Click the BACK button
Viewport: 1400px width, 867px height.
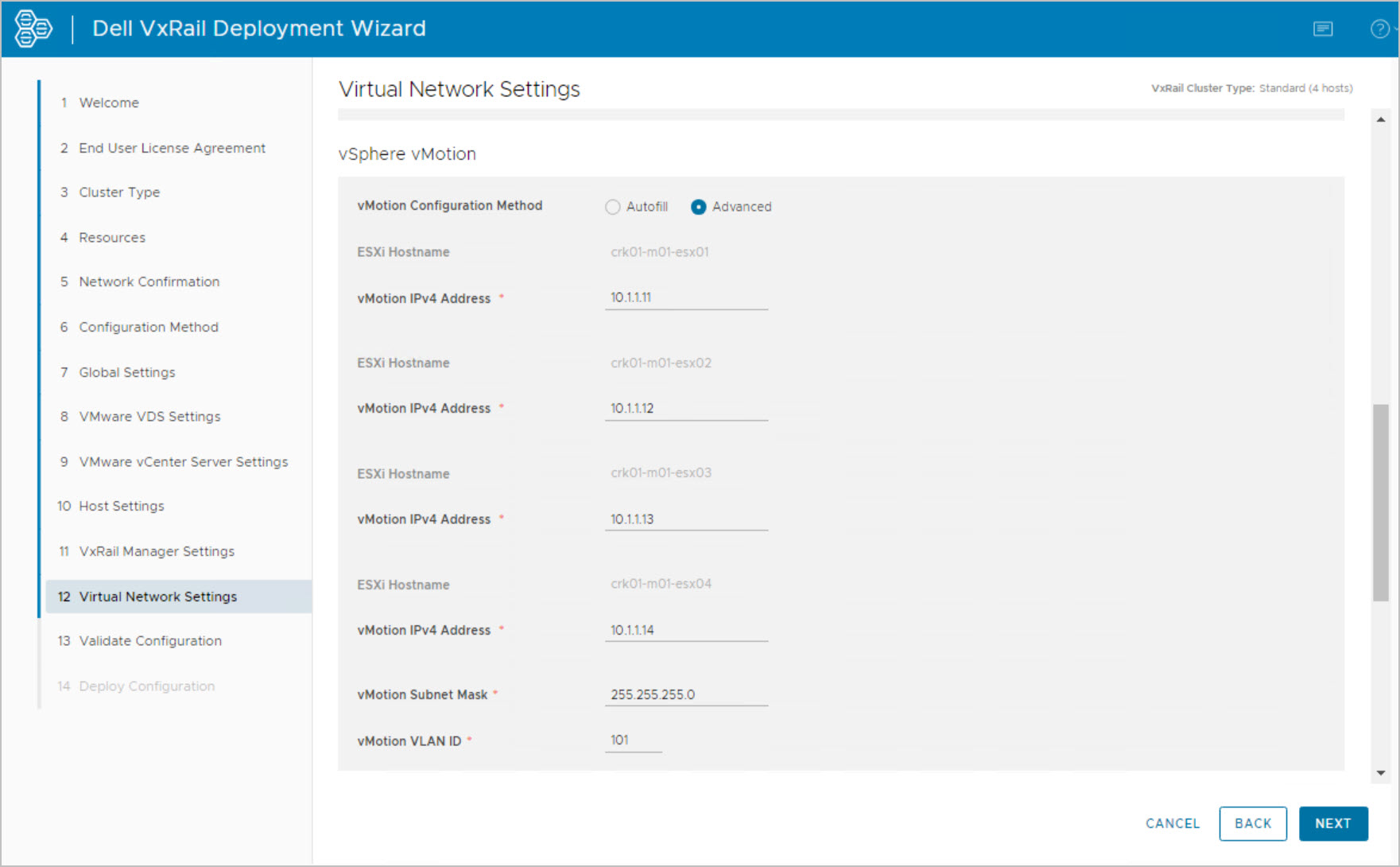pos(1252,823)
